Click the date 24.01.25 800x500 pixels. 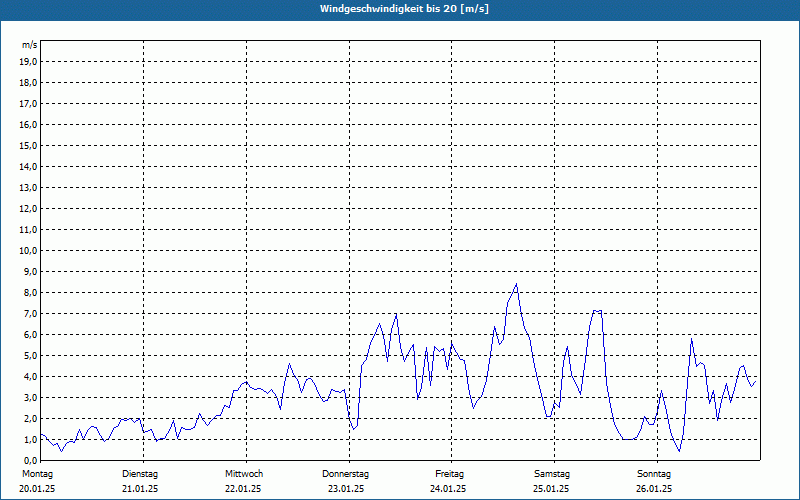(448, 489)
